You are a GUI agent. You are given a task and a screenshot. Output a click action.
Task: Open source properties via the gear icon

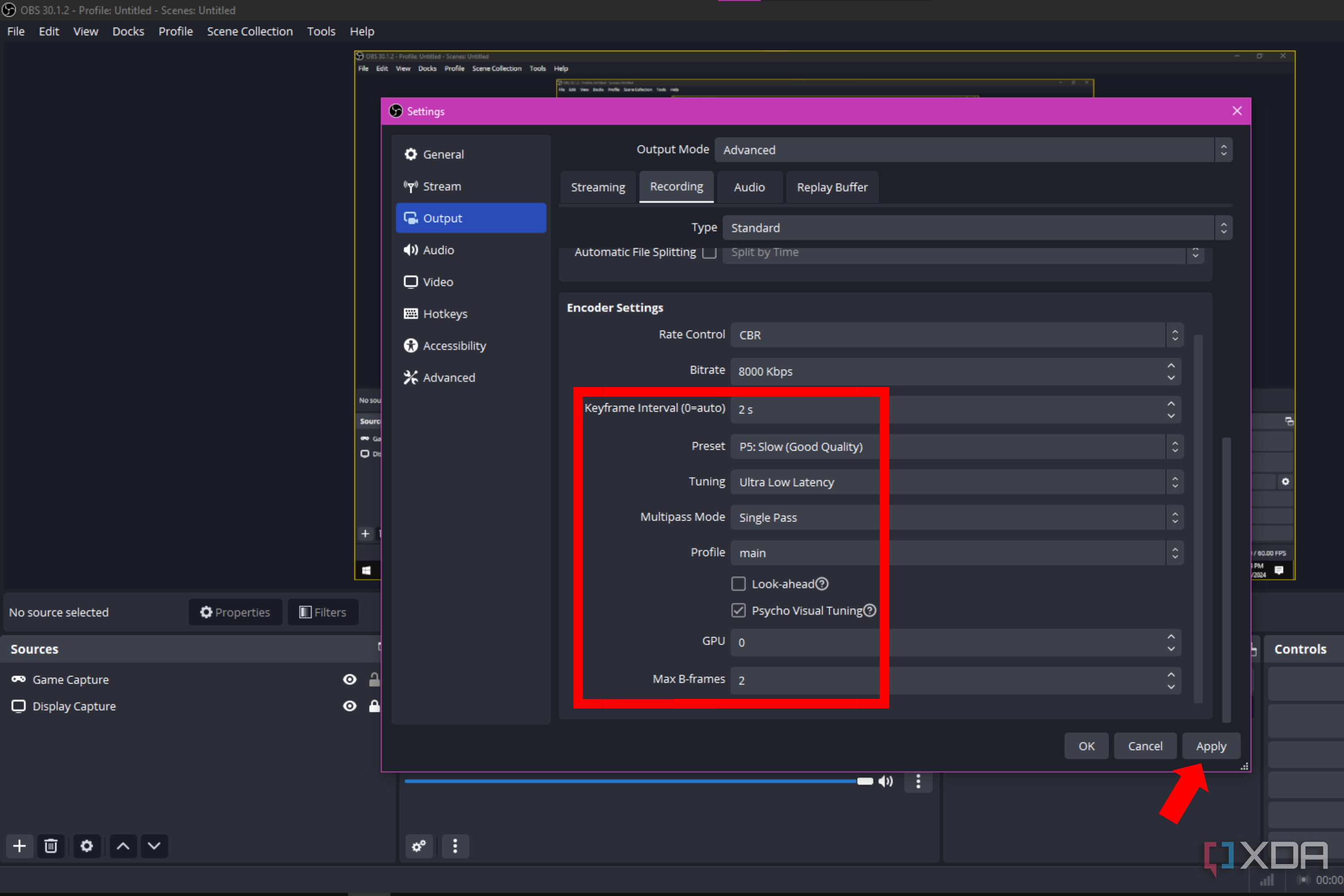coord(87,846)
